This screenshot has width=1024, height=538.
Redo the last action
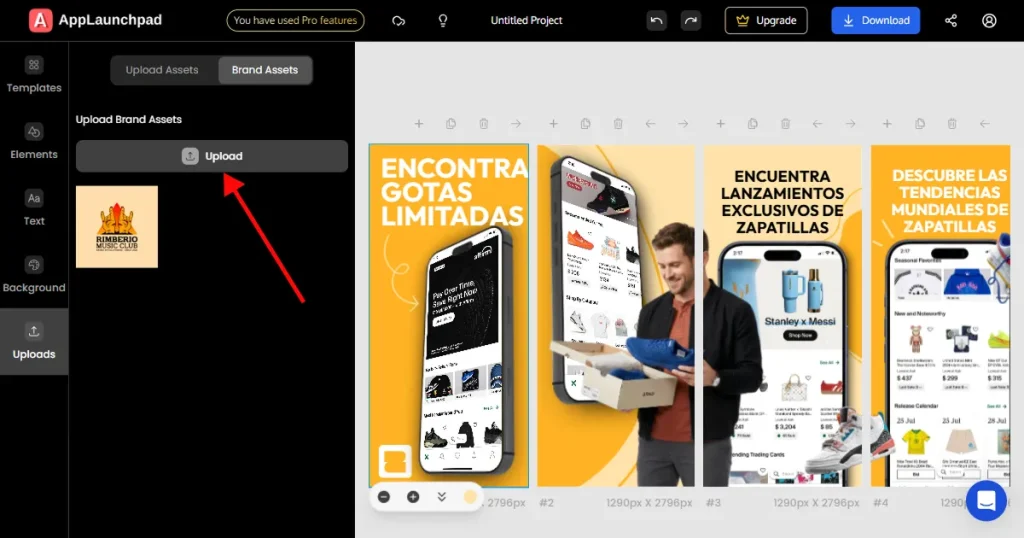tap(690, 21)
